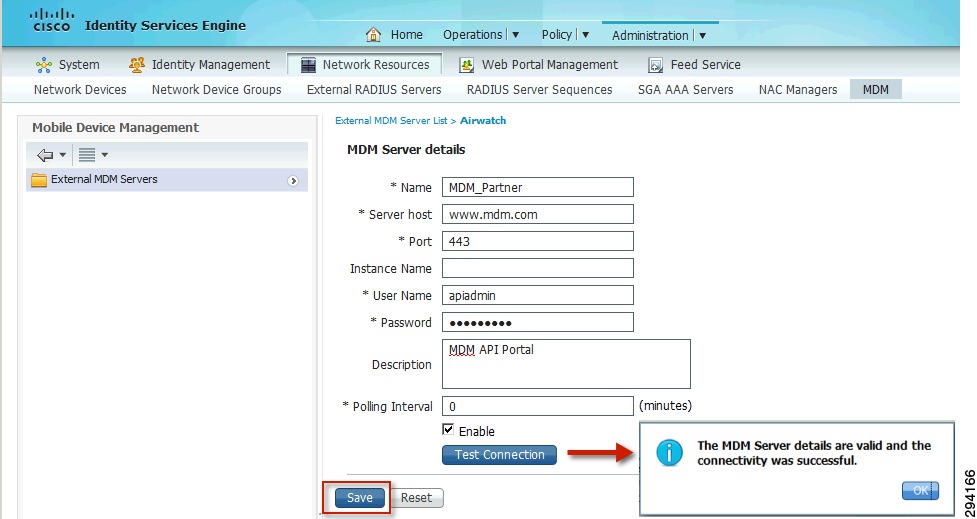Select the MDM submenu tab
The height and width of the screenshot is (519, 977).
coord(875,90)
